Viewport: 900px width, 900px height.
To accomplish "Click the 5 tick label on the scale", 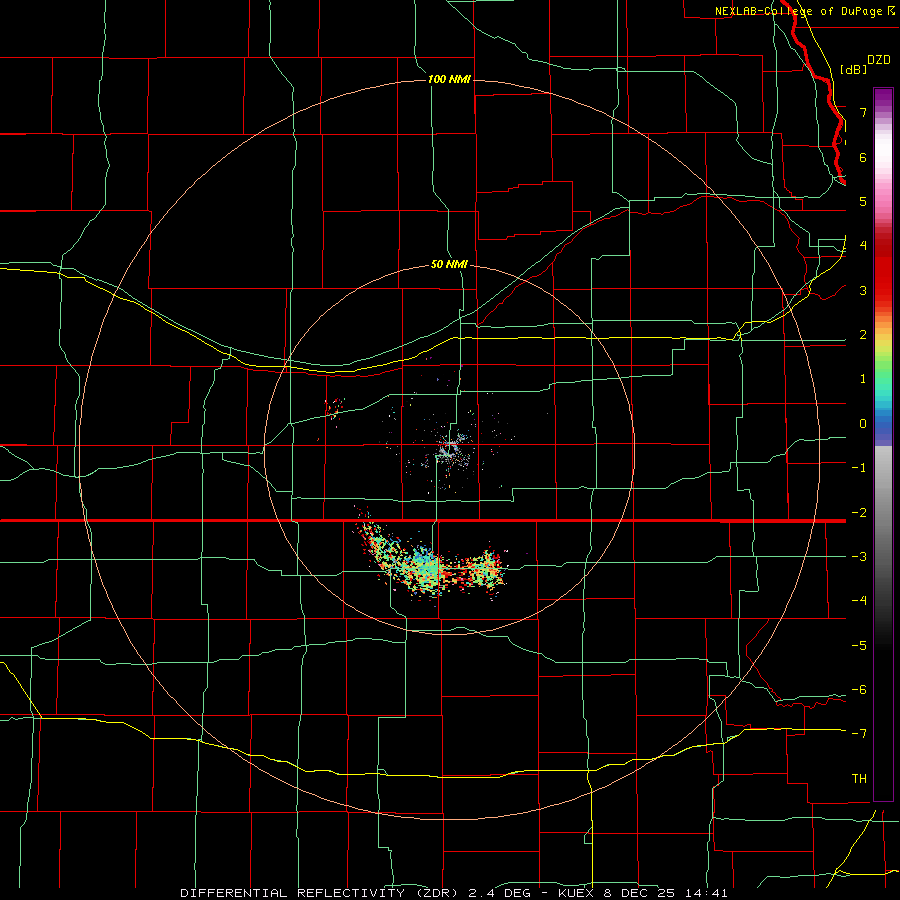I will [x=863, y=201].
